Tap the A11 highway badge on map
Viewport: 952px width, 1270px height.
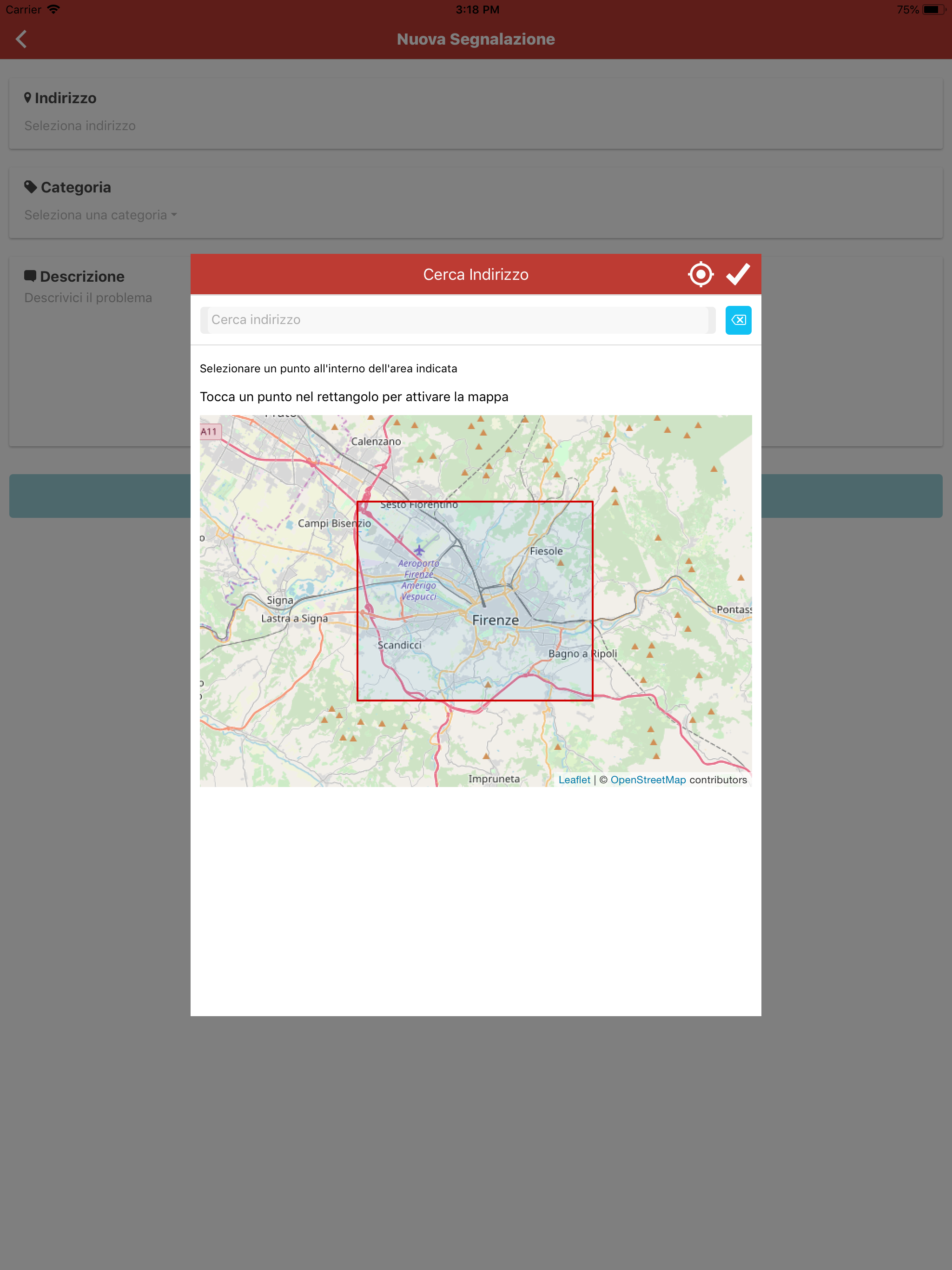pyautogui.click(x=210, y=432)
